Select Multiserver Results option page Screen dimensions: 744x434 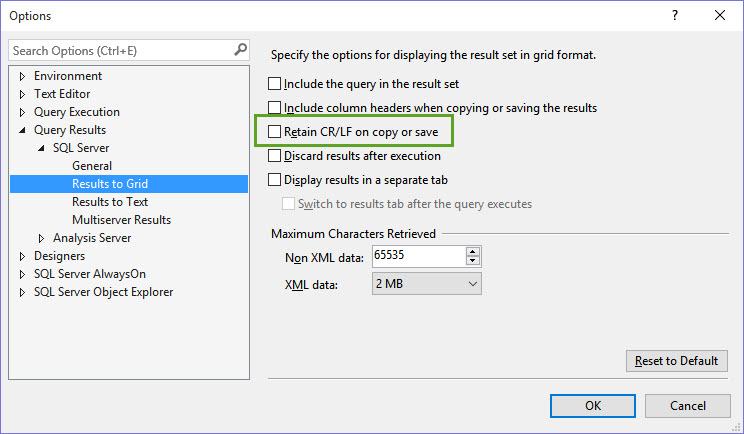pyautogui.click(x=121, y=220)
